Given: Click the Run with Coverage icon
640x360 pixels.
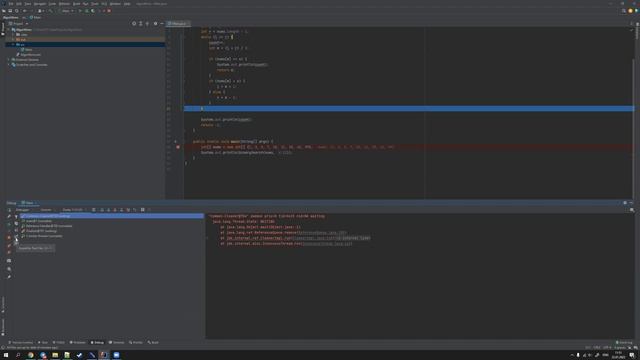Looking at the screenshot, I should 93,11.
